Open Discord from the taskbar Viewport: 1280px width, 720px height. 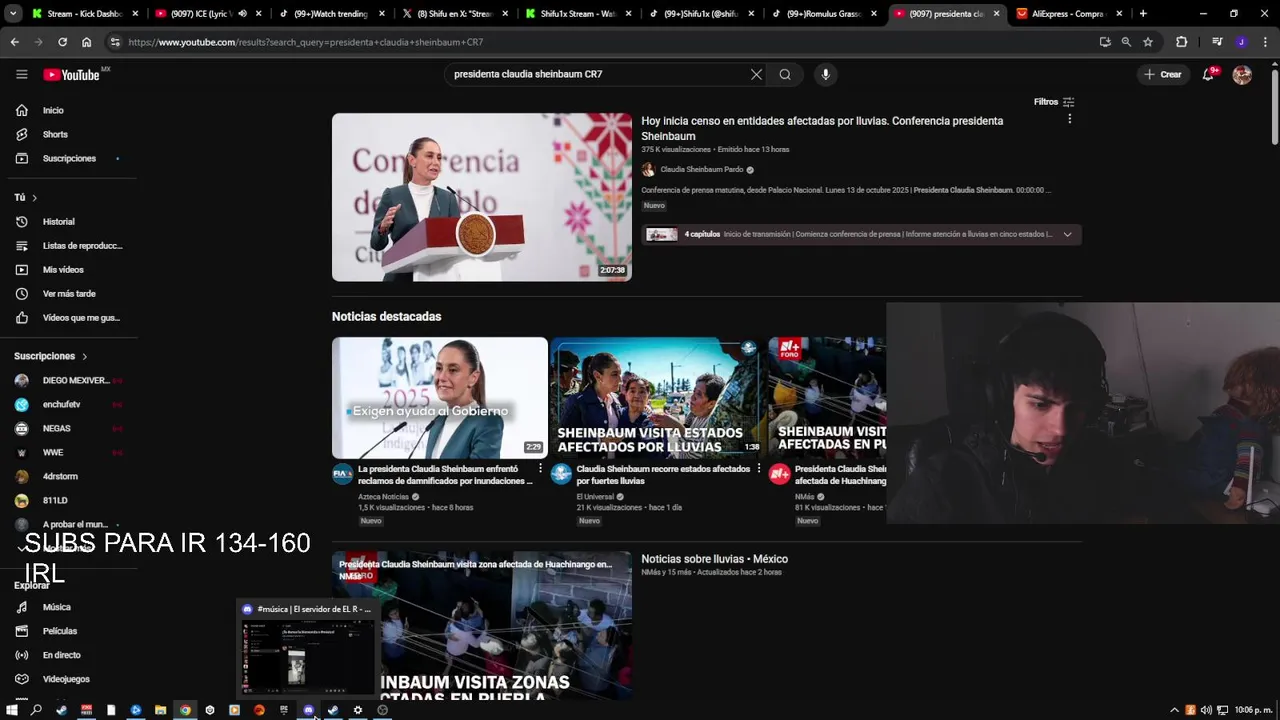(x=308, y=710)
